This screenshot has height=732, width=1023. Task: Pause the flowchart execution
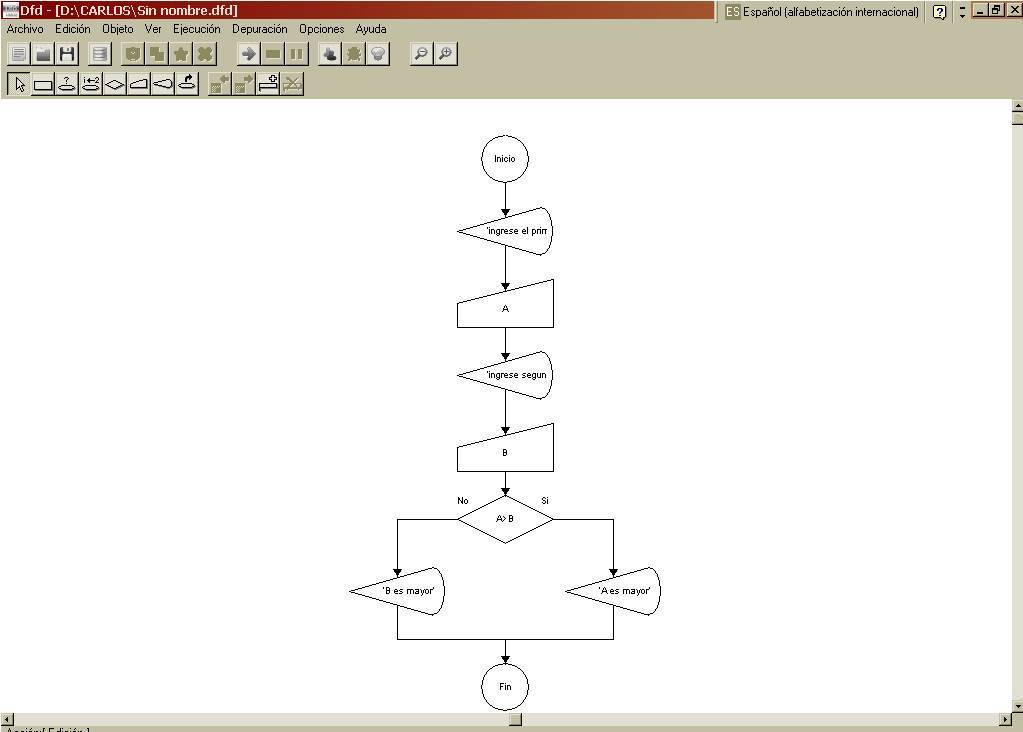coord(295,53)
